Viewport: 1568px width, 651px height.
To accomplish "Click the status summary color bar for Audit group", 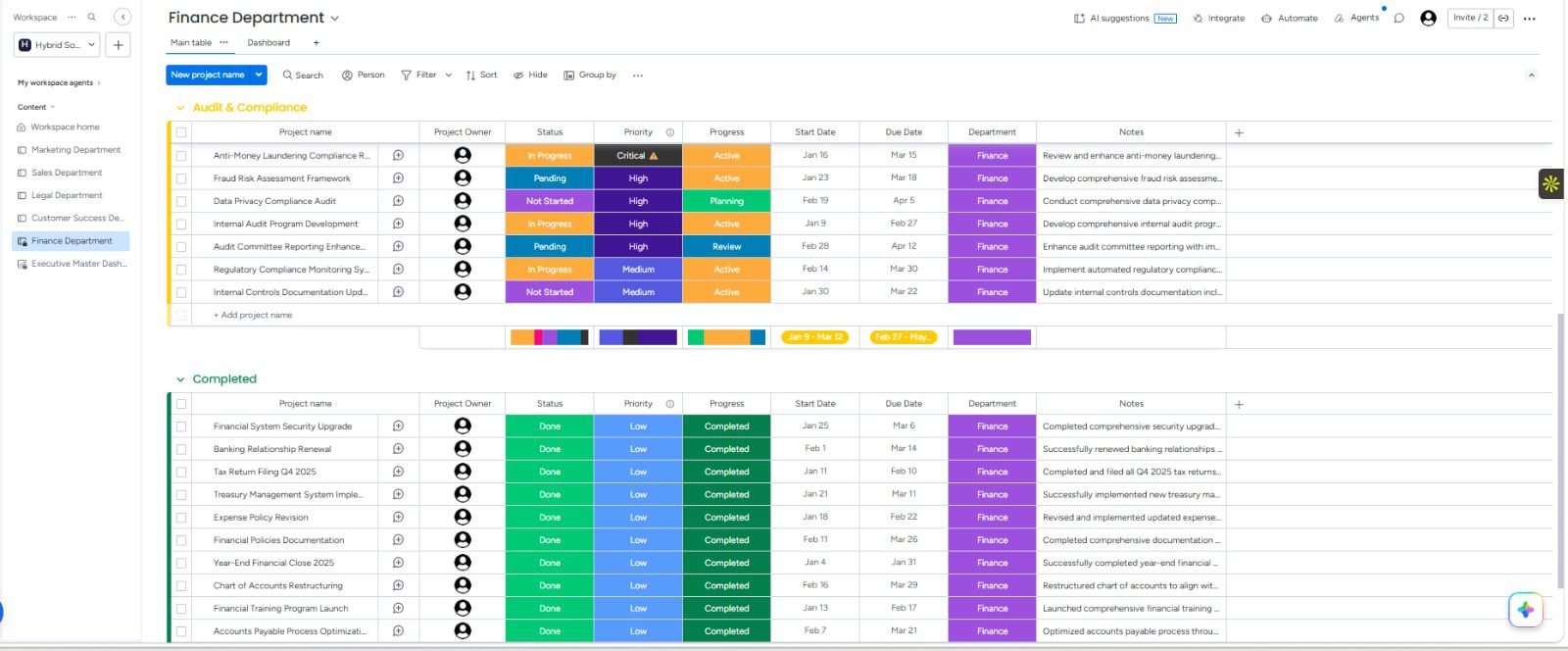I will tap(550, 337).
